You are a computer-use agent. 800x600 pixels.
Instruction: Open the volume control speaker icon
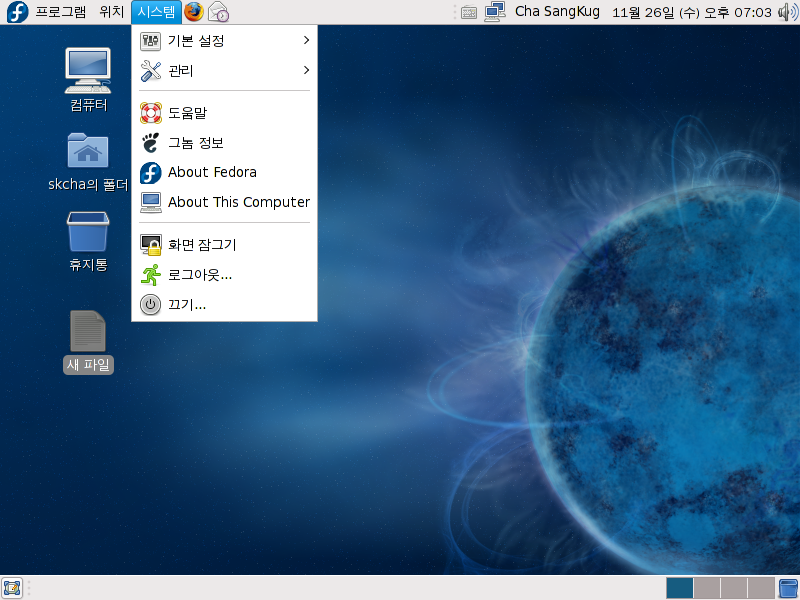[x=787, y=12]
